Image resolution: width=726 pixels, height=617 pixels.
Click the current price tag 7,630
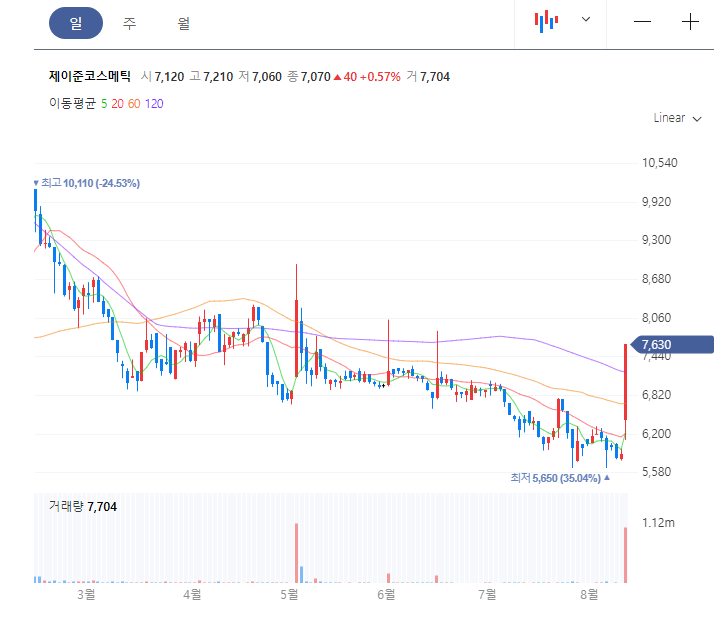point(674,344)
